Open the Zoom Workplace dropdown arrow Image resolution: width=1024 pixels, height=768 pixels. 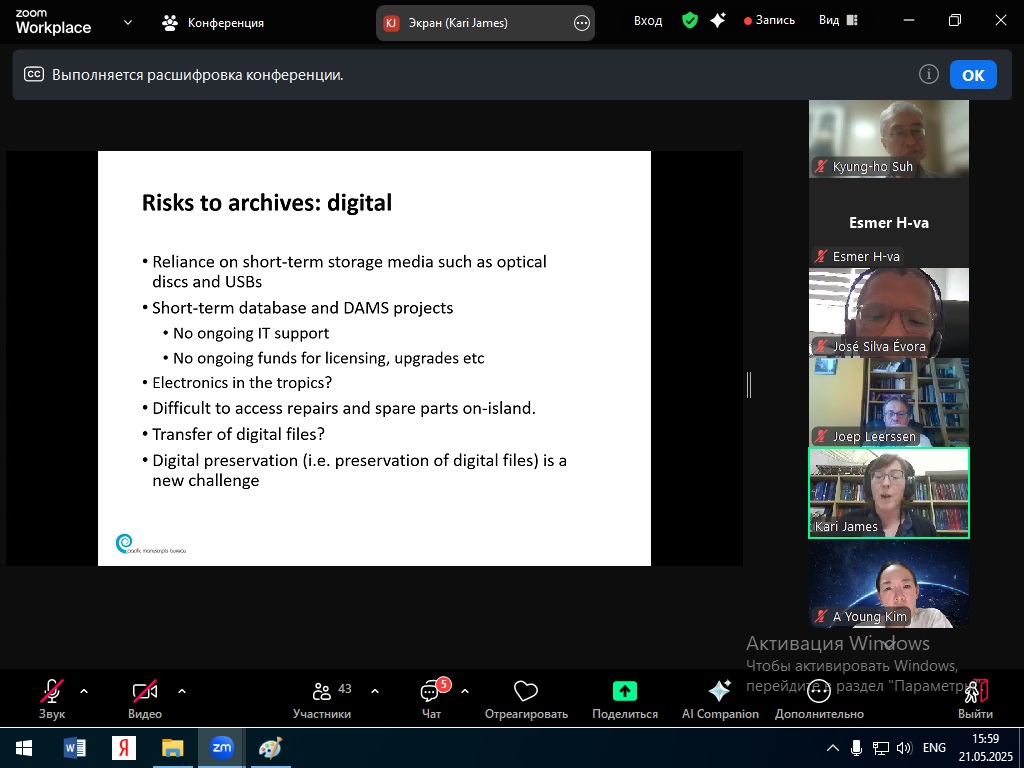pos(128,22)
